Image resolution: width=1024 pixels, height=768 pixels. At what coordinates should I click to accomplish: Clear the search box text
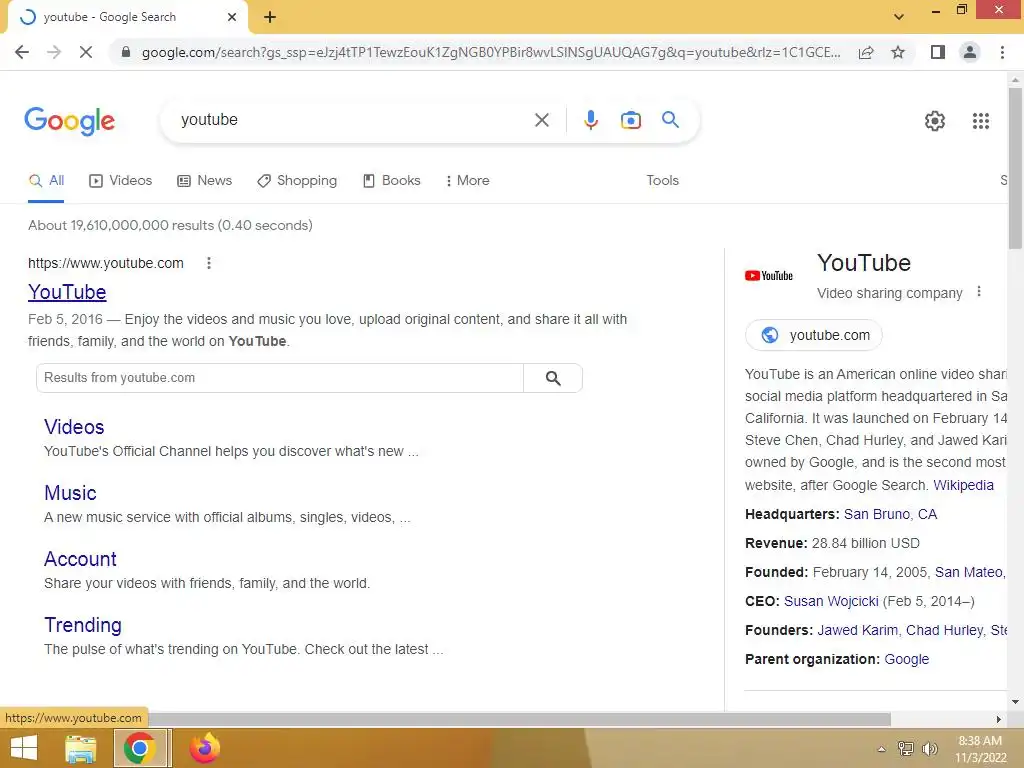click(x=541, y=120)
